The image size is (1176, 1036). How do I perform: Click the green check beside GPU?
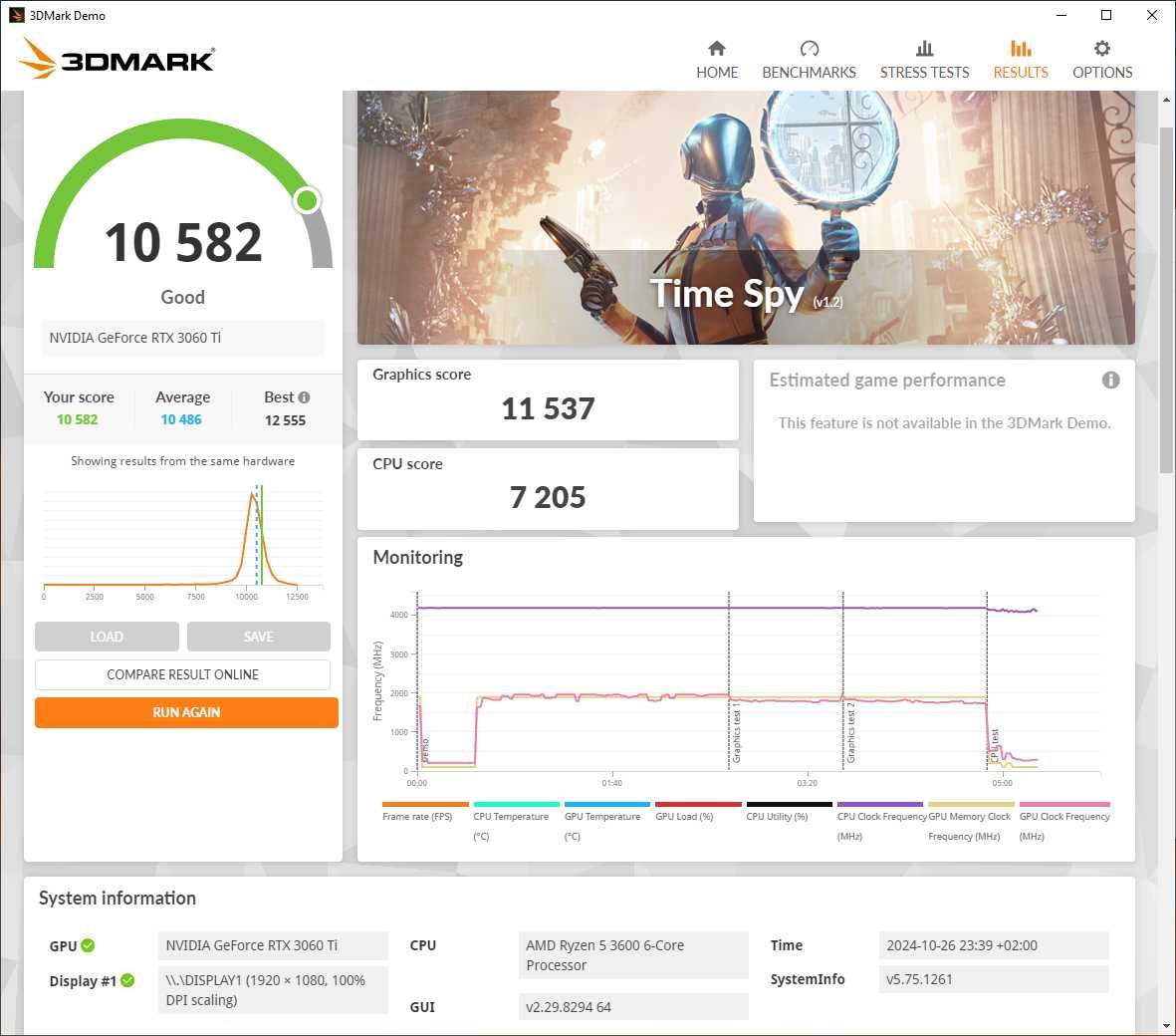tap(88, 945)
